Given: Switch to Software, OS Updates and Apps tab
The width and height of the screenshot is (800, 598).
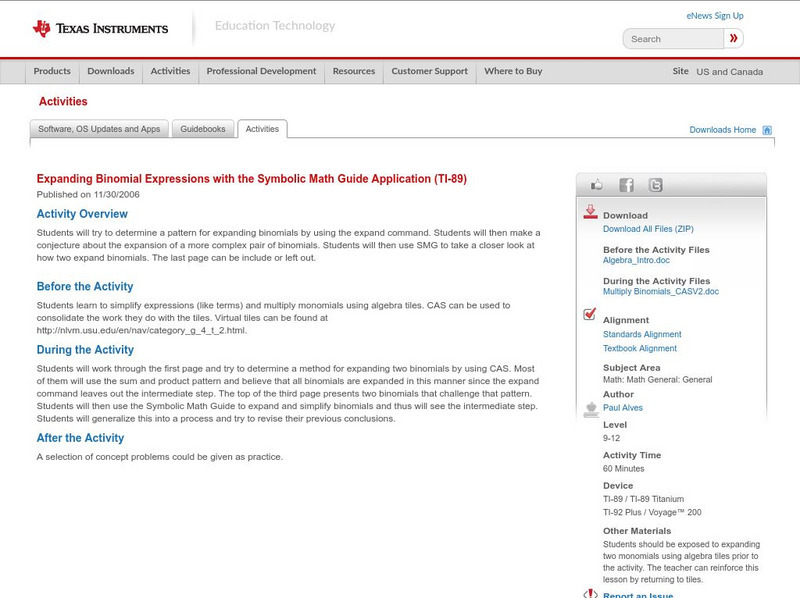Looking at the screenshot, I should point(99,129).
